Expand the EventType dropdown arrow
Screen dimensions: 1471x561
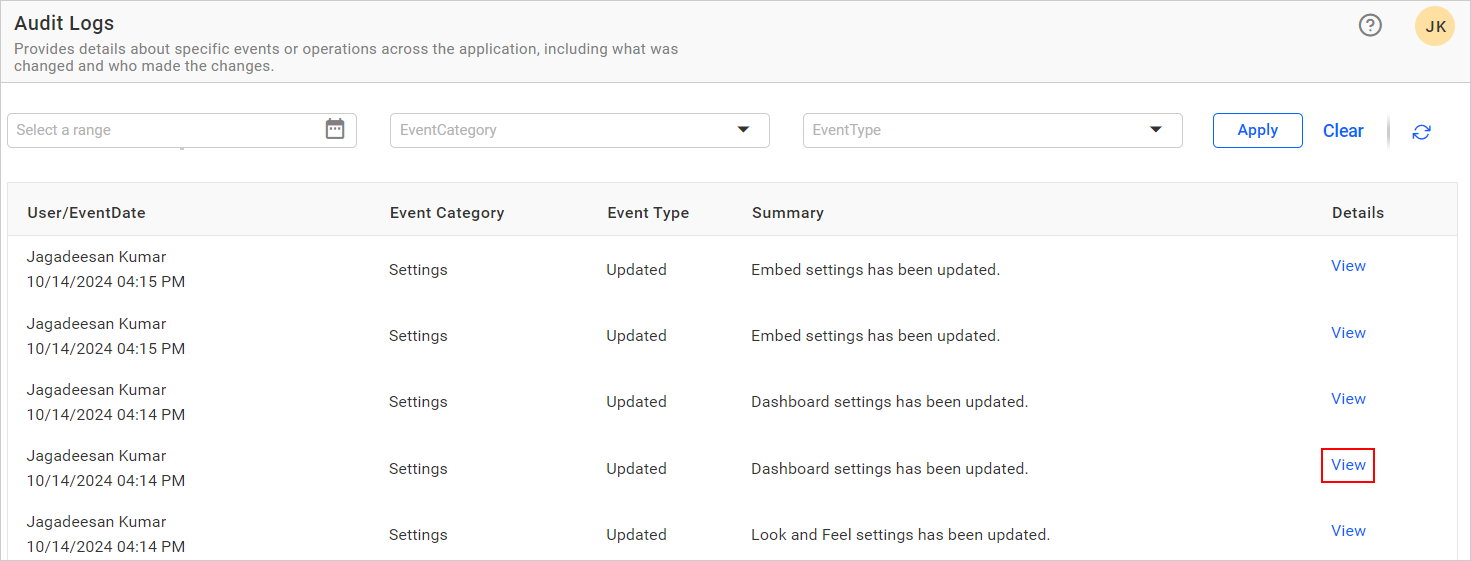point(1156,129)
